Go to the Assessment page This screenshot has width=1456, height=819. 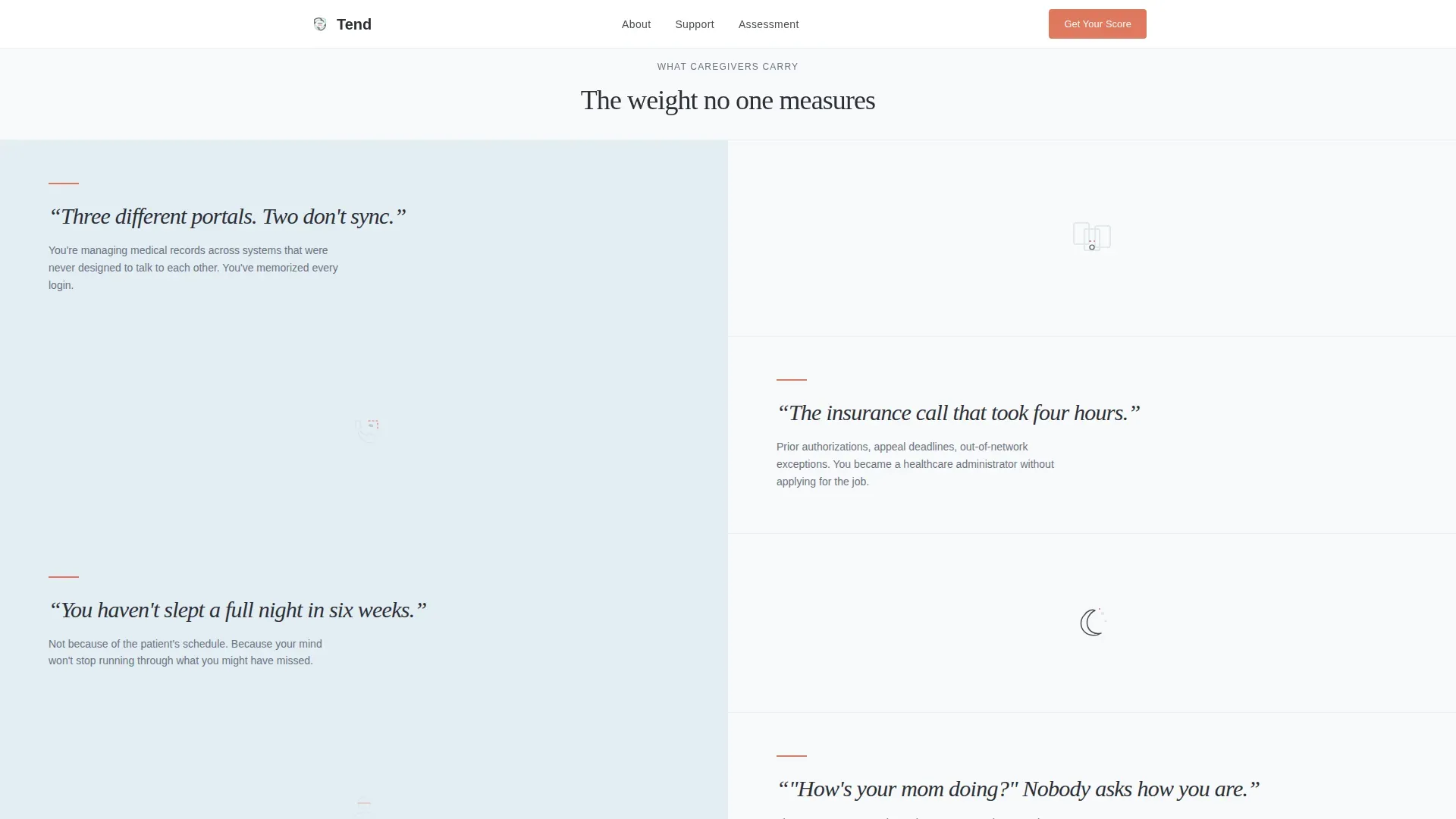click(768, 24)
